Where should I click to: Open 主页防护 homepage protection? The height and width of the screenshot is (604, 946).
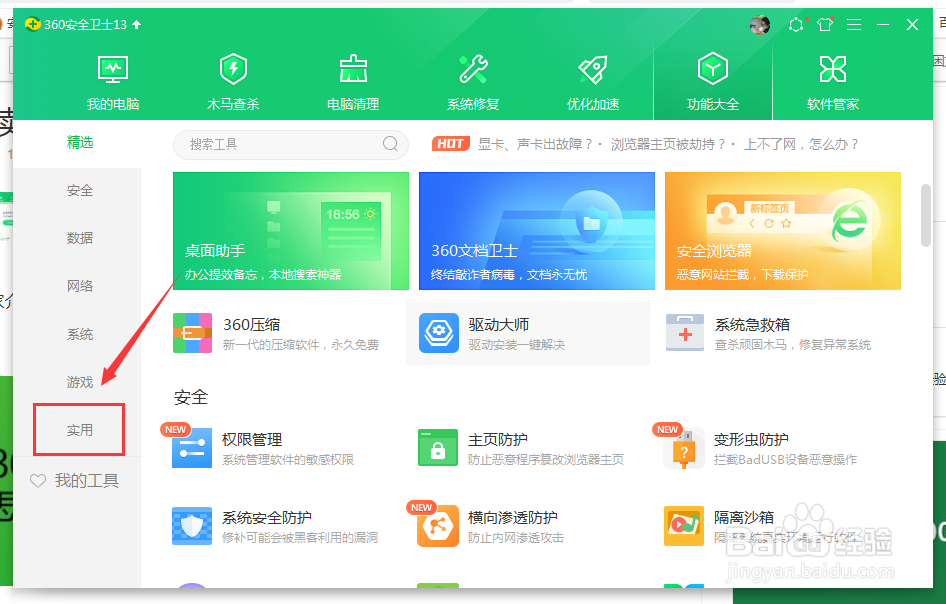[521, 448]
